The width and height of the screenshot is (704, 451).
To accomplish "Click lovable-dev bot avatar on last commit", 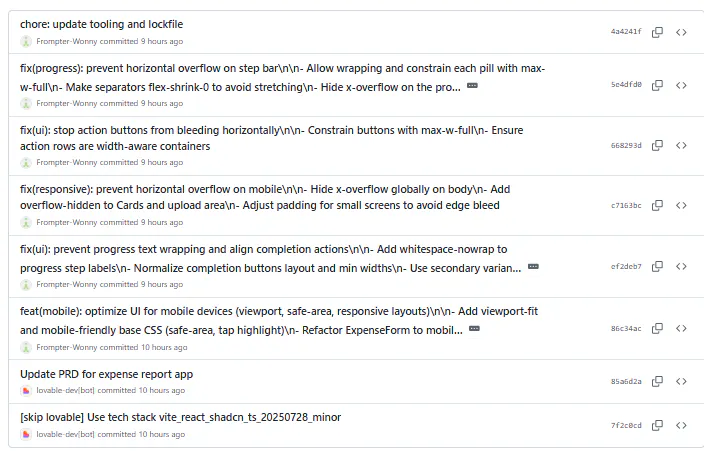I will pyautogui.click(x=26, y=435).
